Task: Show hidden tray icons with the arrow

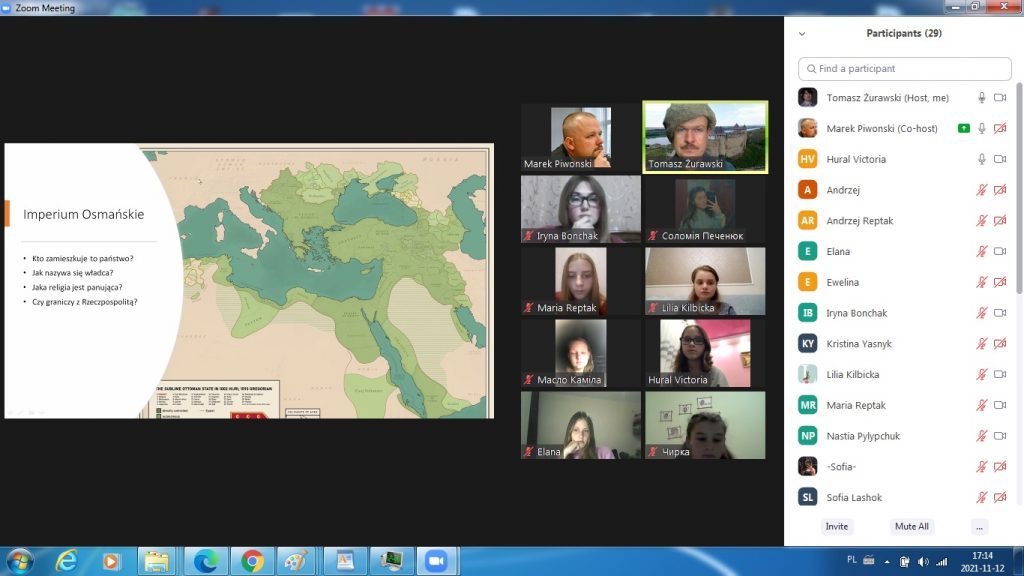Action: (x=849, y=561)
